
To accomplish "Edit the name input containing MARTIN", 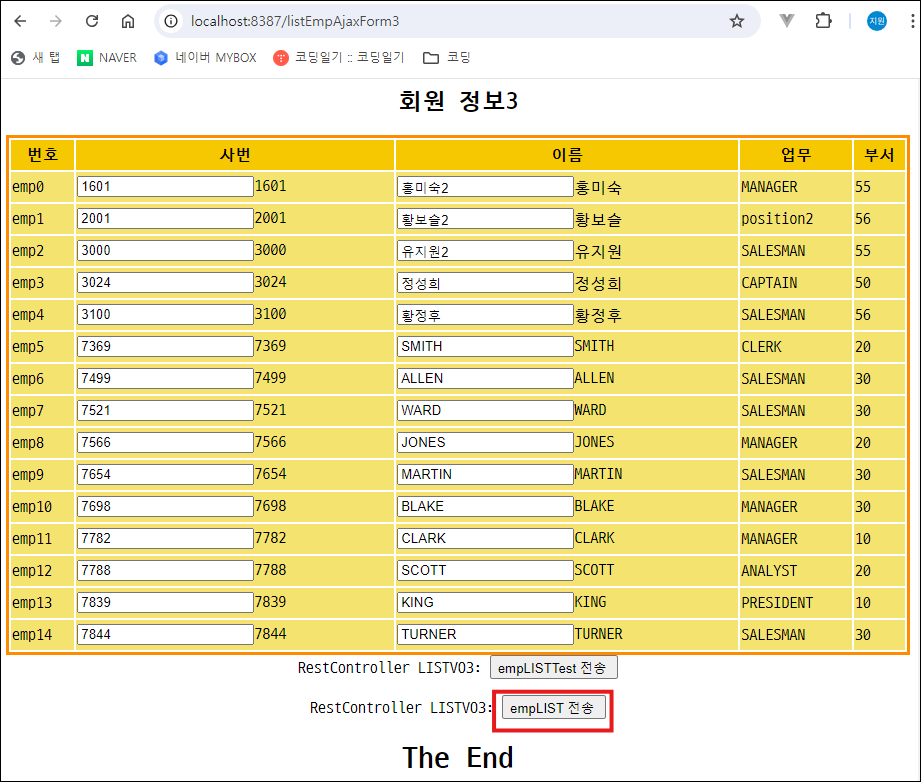I will tap(485, 475).
